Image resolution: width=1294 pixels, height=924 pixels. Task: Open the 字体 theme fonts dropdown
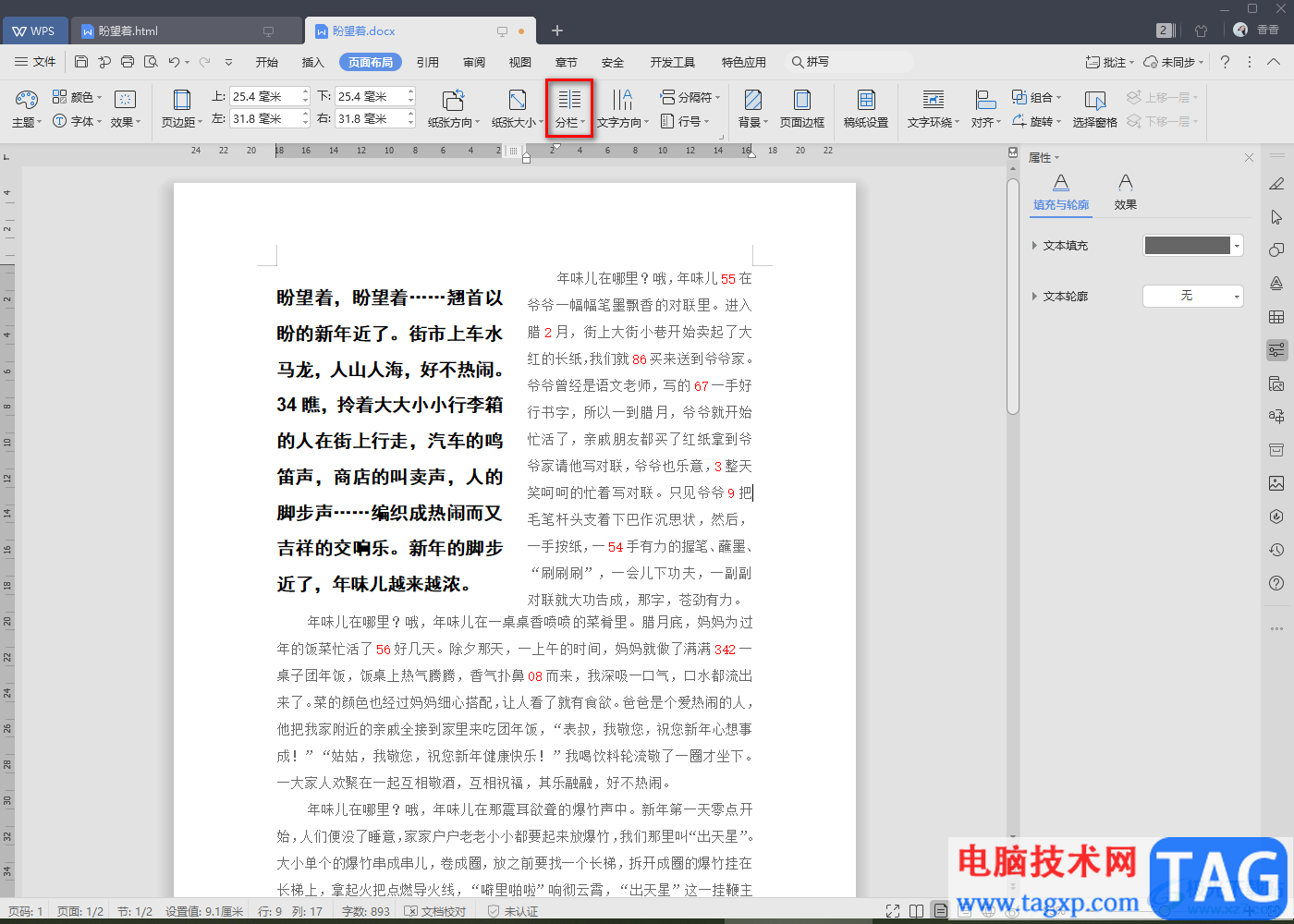click(x=78, y=121)
